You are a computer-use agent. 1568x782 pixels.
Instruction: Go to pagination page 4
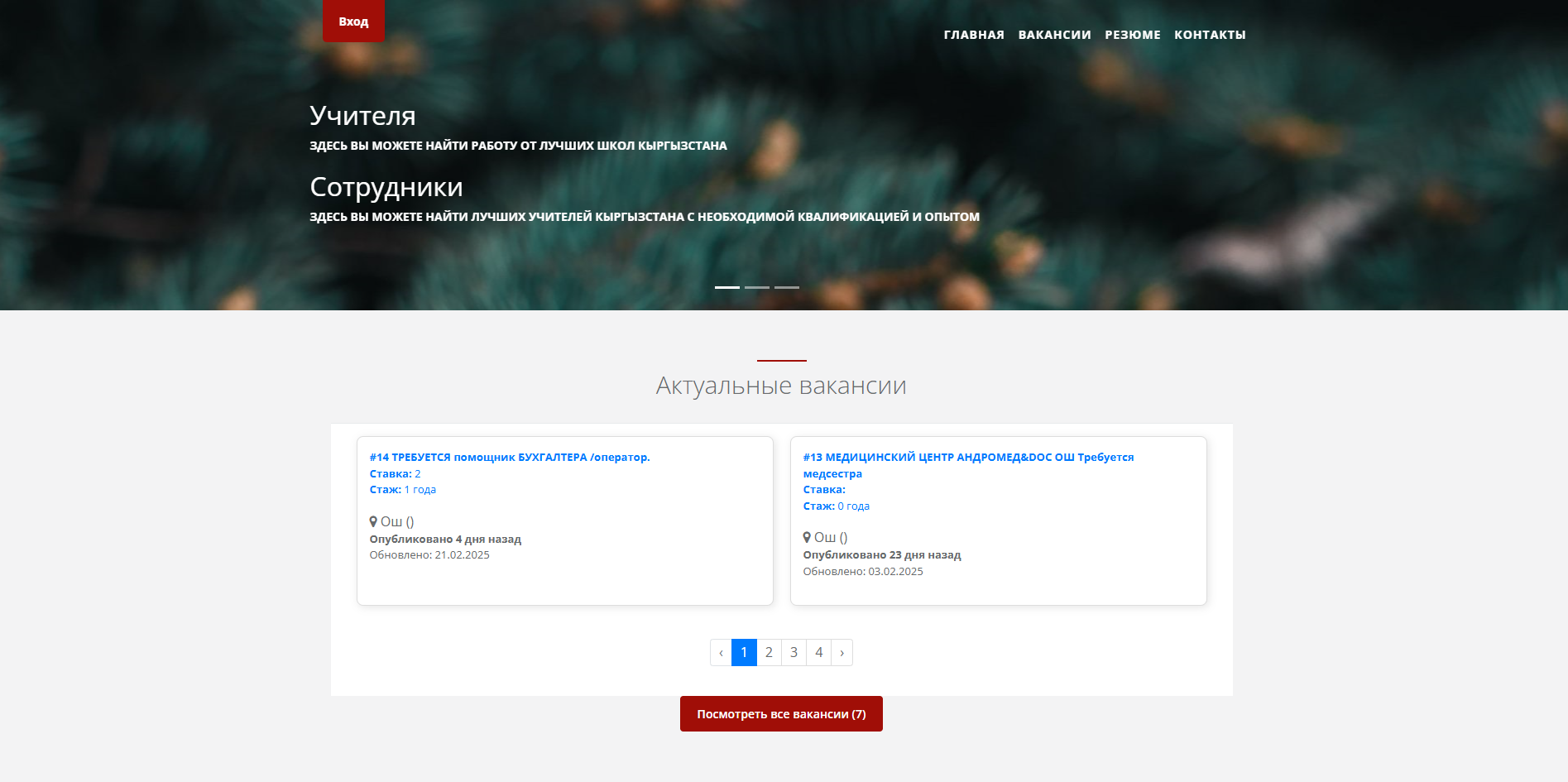(818, 652)
